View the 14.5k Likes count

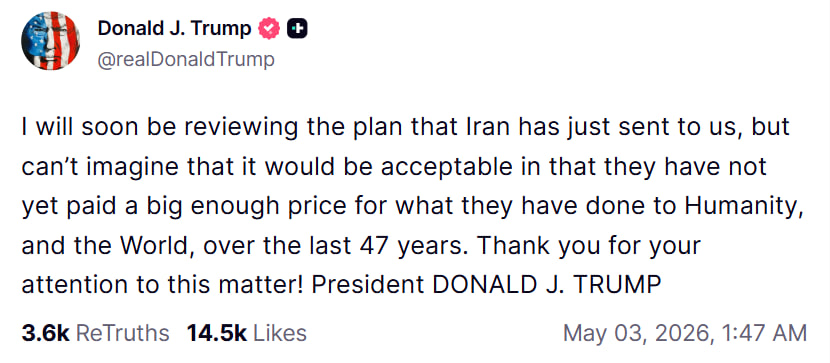[217, 333]
